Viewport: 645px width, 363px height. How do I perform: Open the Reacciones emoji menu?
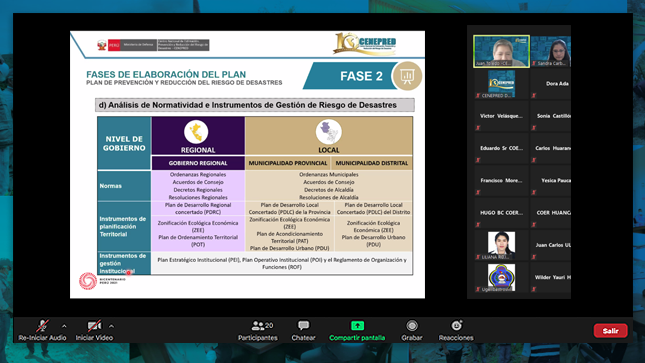456,330
